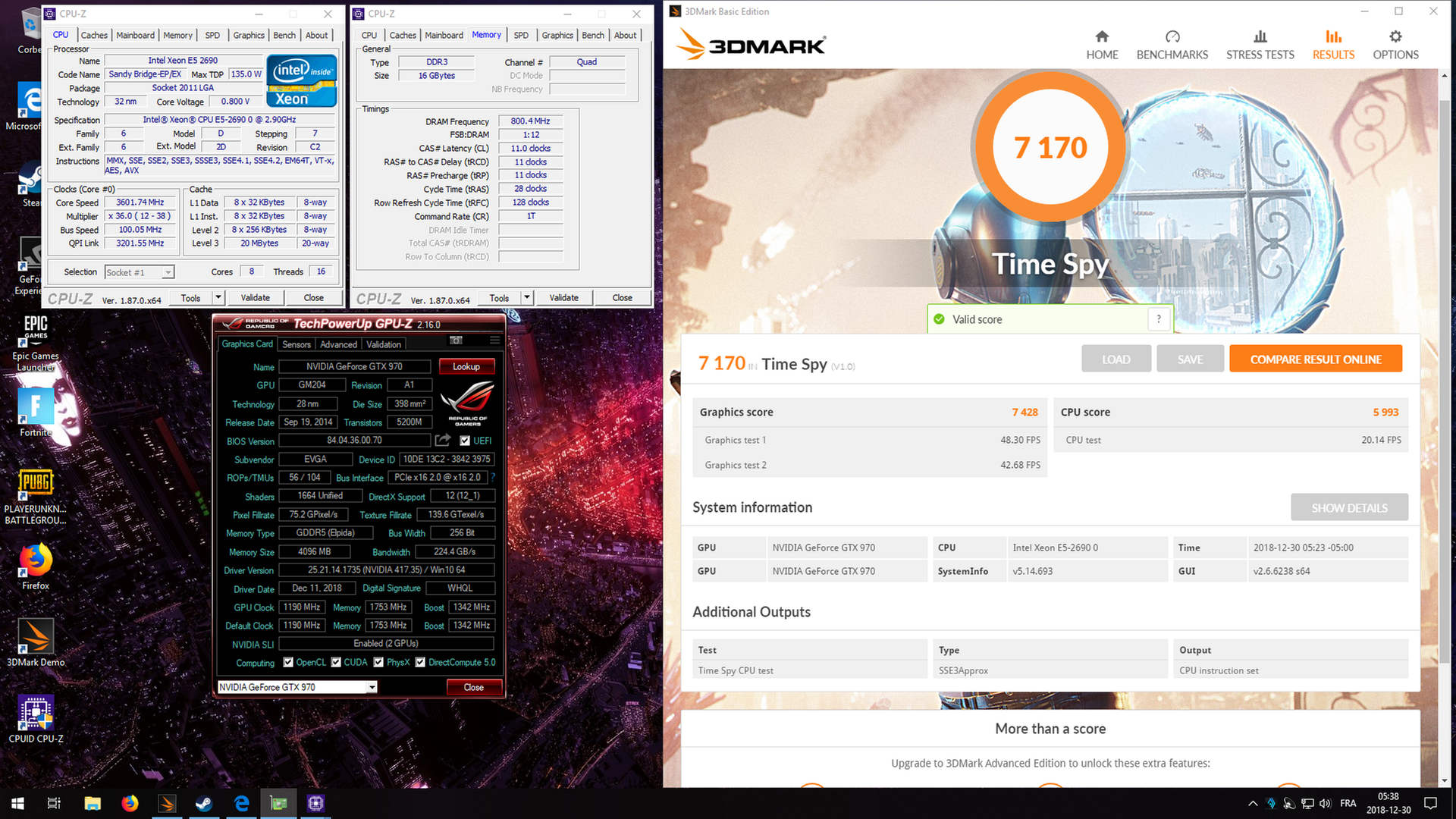
Task: Open the Mainboard tab in left CPU-Z
Action: pos(135,35)
